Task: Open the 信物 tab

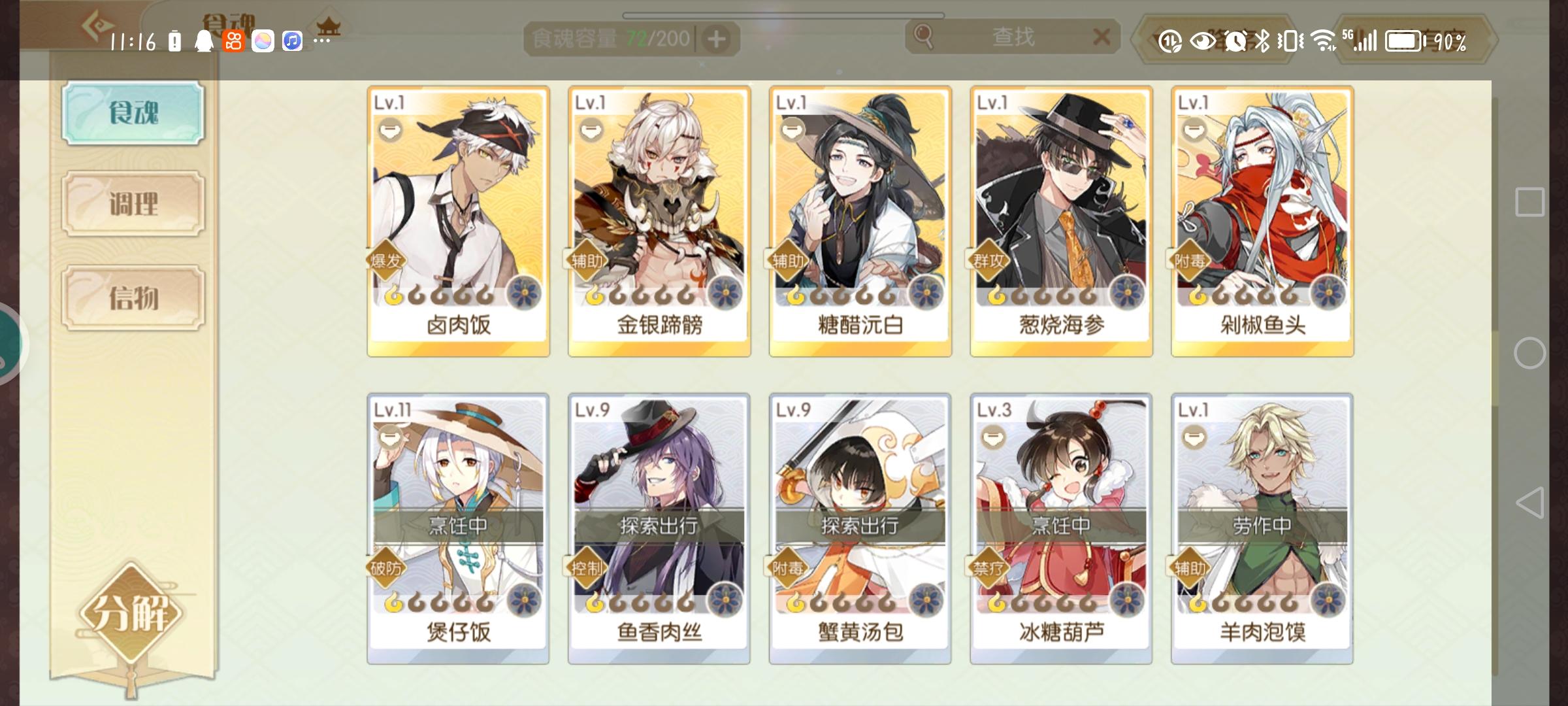Action: click(x=133, y=298)
